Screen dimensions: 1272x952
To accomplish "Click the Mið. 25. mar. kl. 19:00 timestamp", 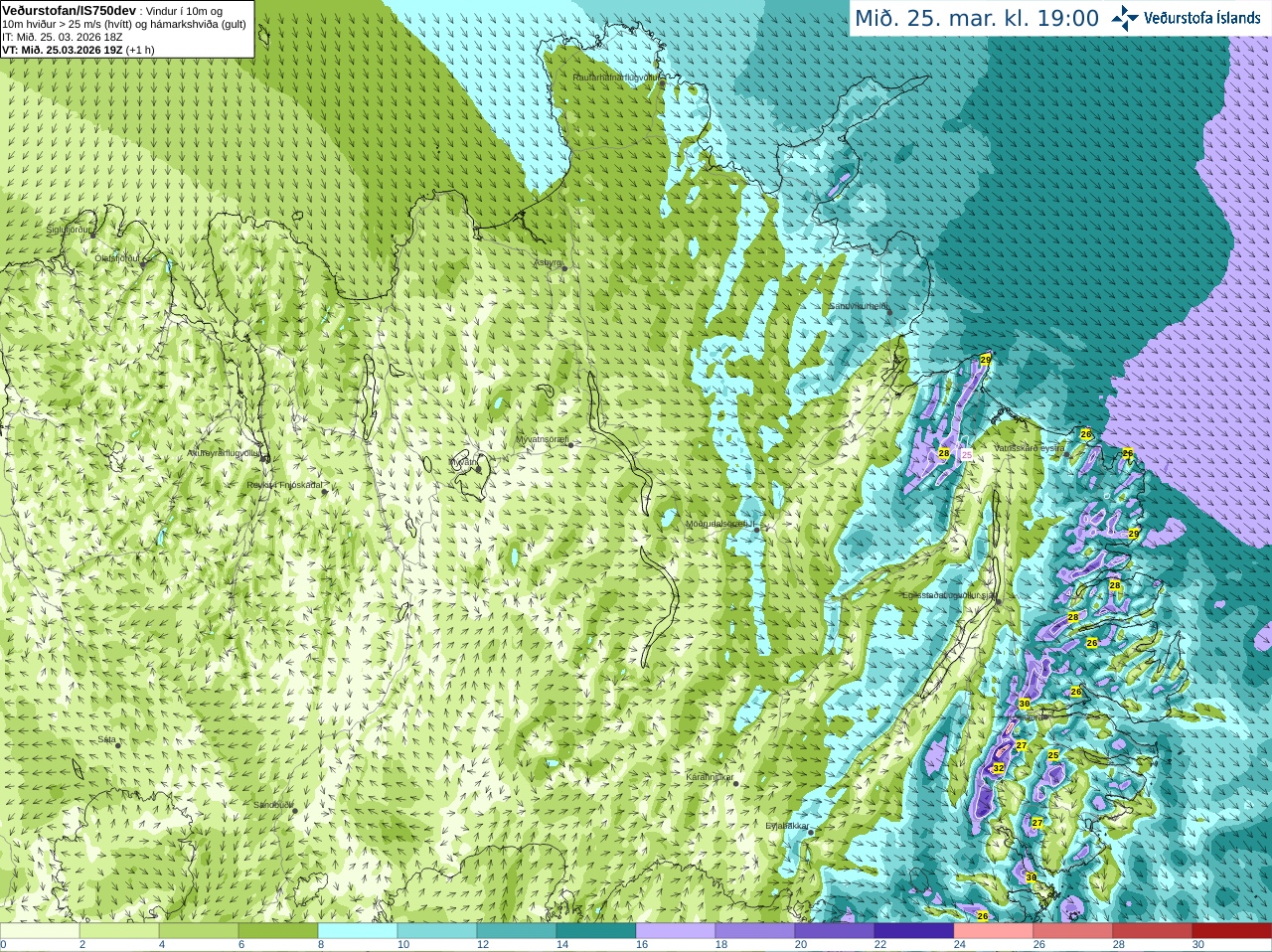I will tap(977, 19).
